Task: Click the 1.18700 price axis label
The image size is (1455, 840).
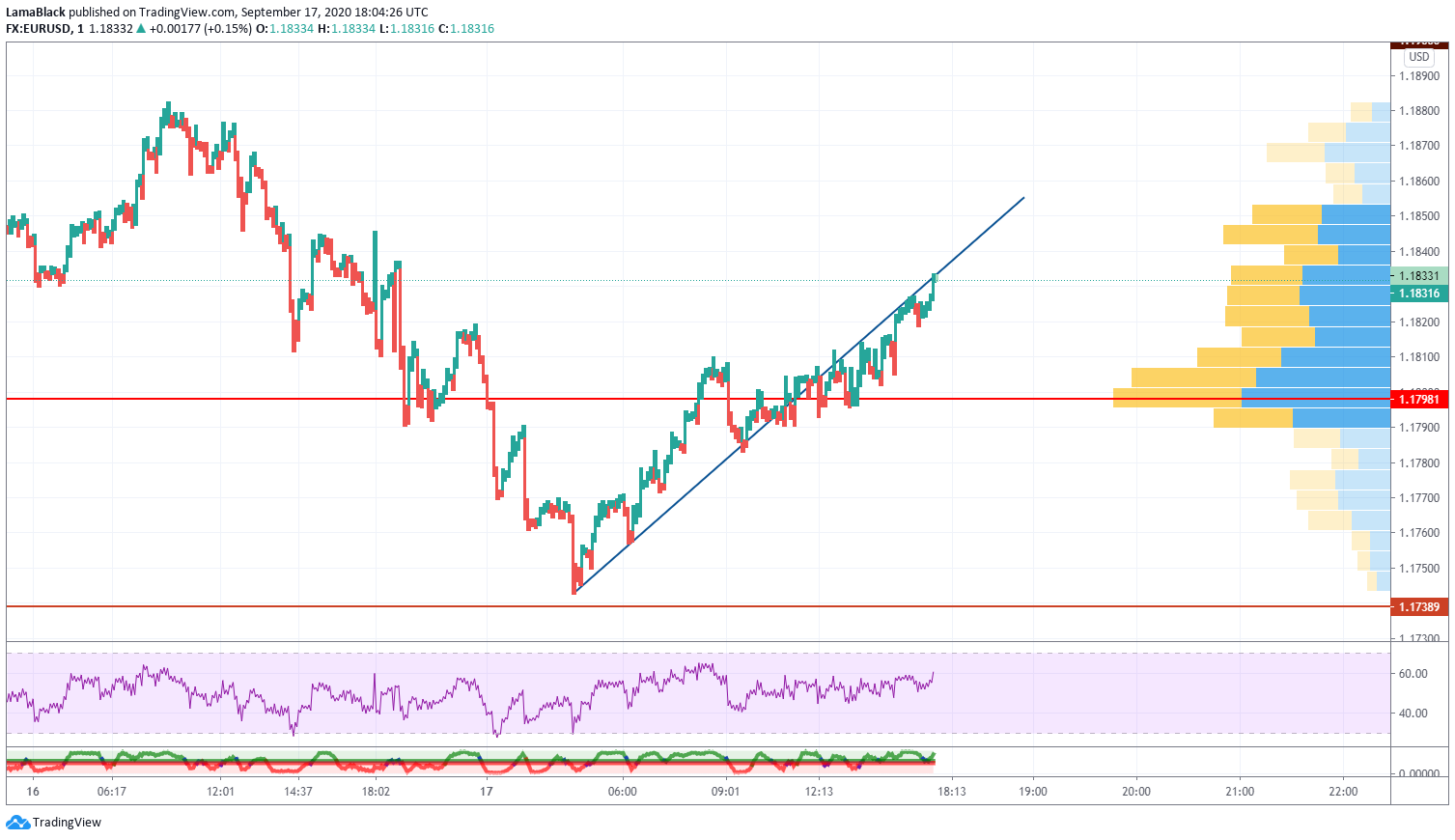Action: tap(1419, 146)
